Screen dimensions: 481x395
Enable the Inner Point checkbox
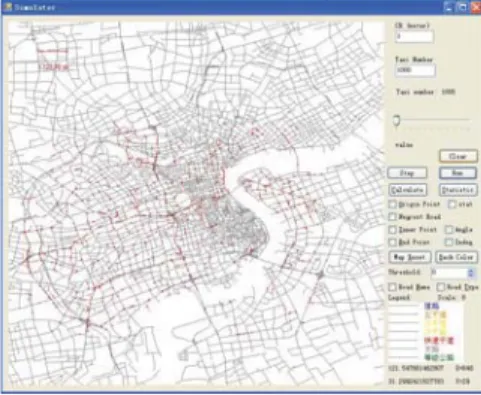click(x=393, y=230)
